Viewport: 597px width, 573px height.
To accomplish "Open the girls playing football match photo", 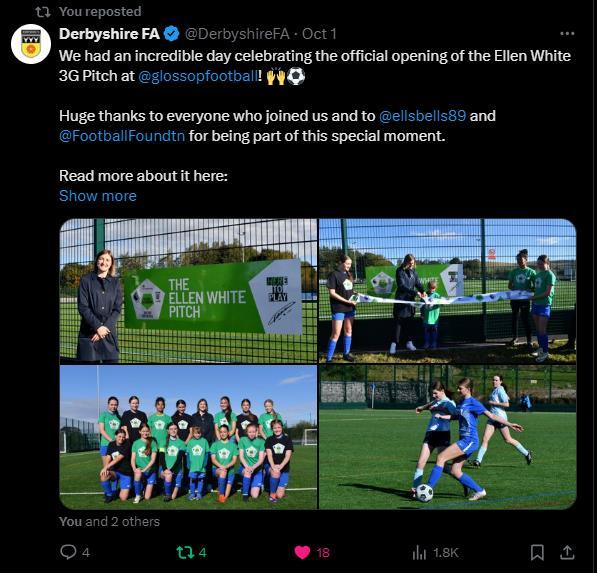I will (447, 437).
